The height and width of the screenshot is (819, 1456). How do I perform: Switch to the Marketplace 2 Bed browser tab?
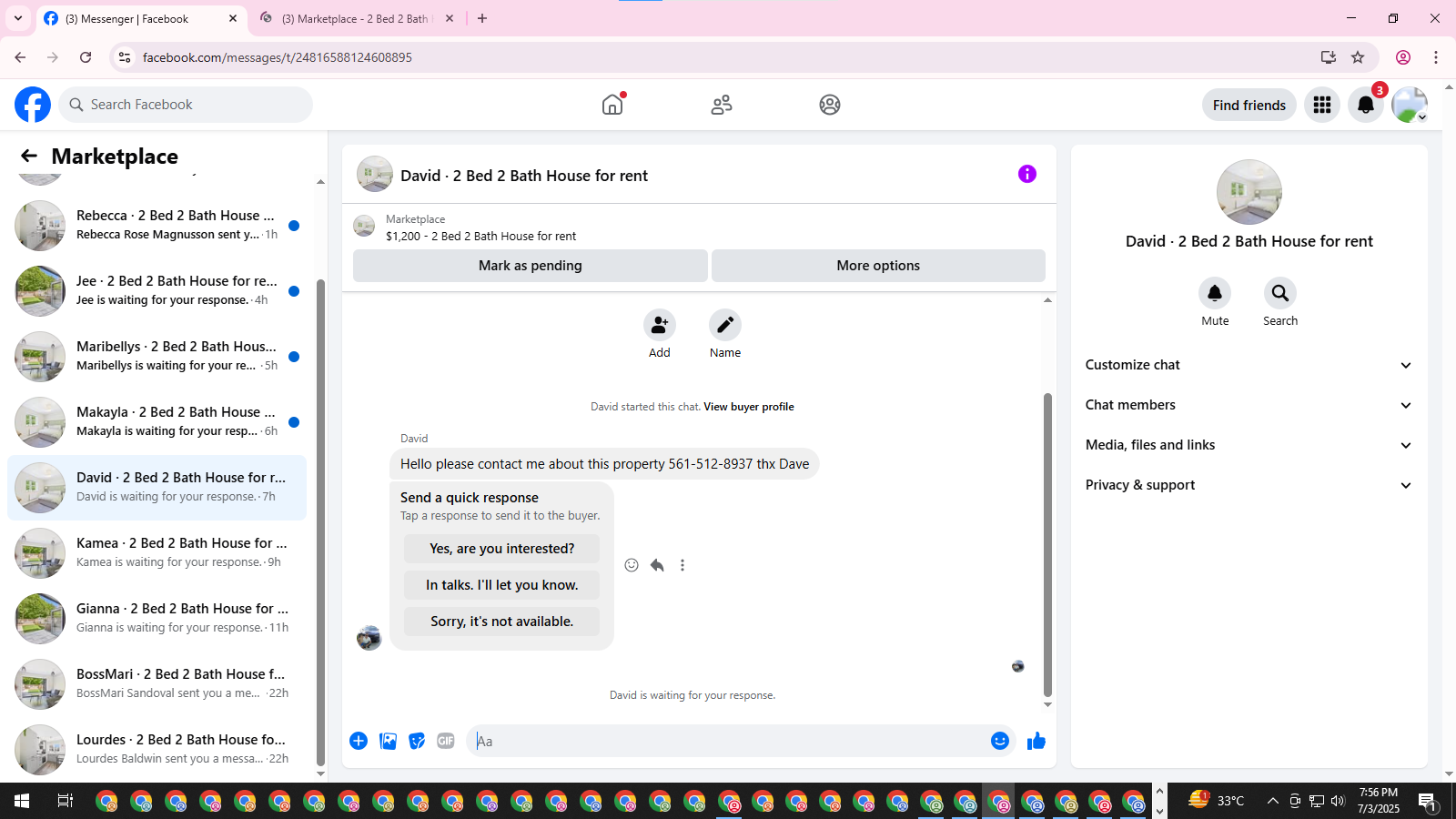point(356,18)
